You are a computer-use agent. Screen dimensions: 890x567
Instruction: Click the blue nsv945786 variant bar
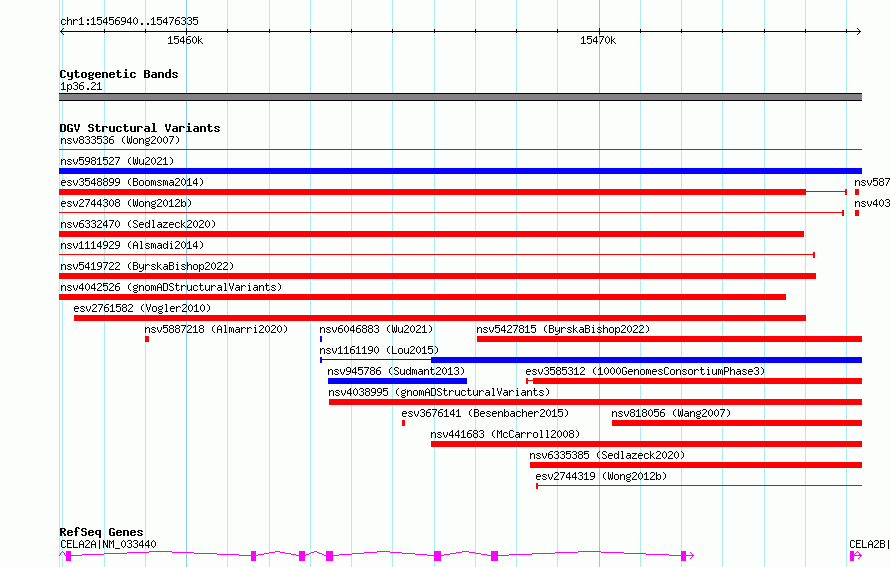click(x=397, y=381)
